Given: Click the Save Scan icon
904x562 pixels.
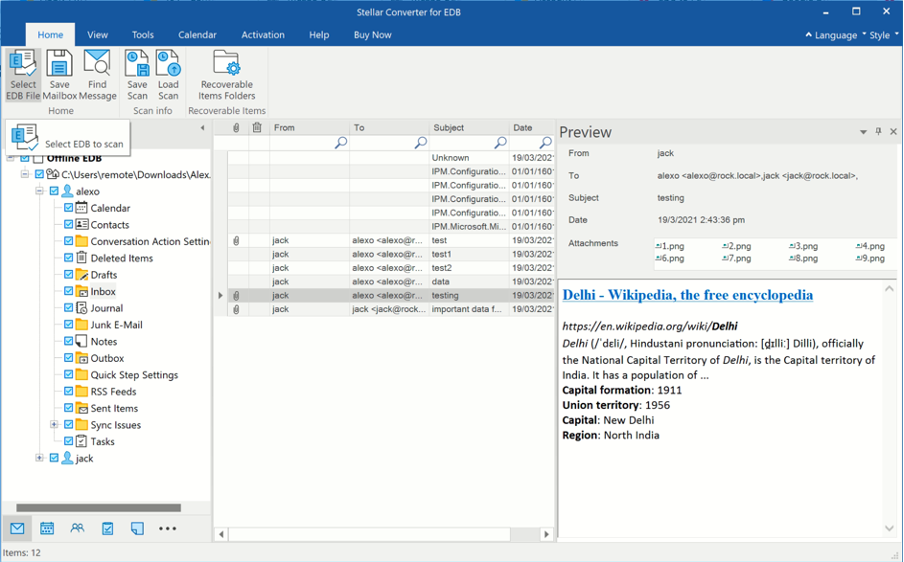Looking at the screenshot, I should (x=137, y=75).
